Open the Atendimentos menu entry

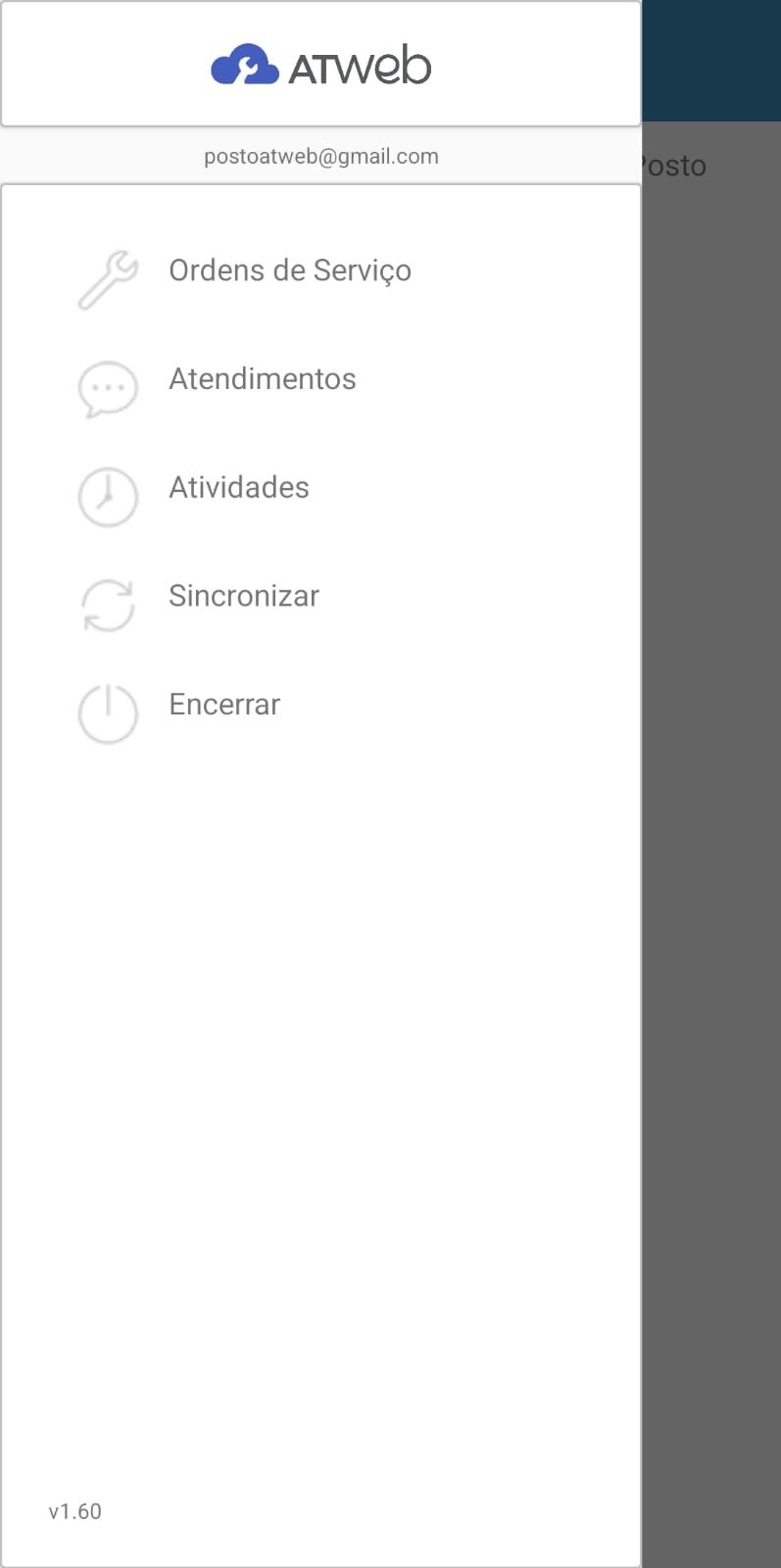tap(262, 379)
